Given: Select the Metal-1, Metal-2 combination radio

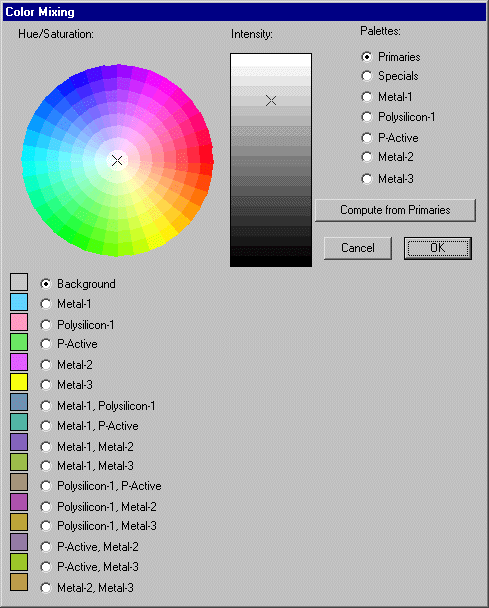Looking at the screenshot, I should (46, 447).
